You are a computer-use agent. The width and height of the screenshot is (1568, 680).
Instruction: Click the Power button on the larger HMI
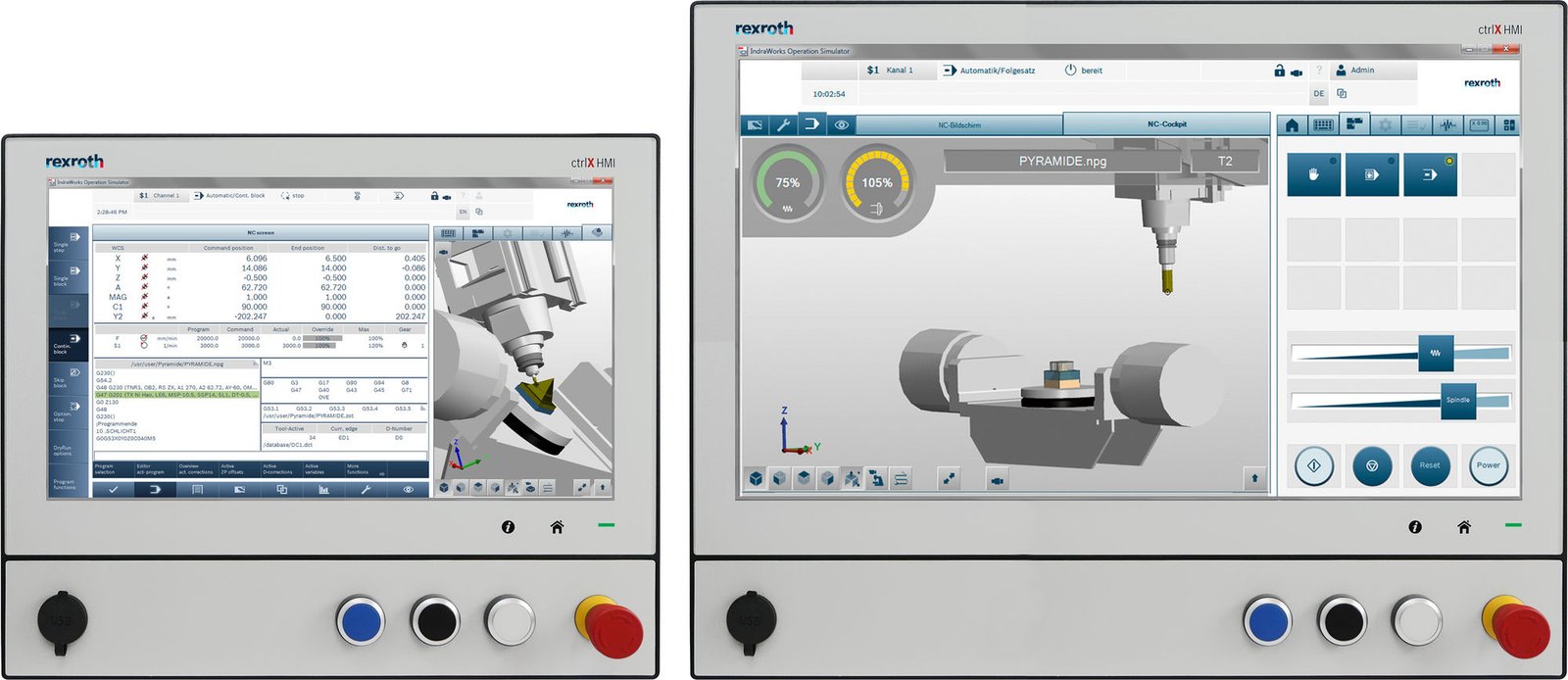(x=1489, y=465)
